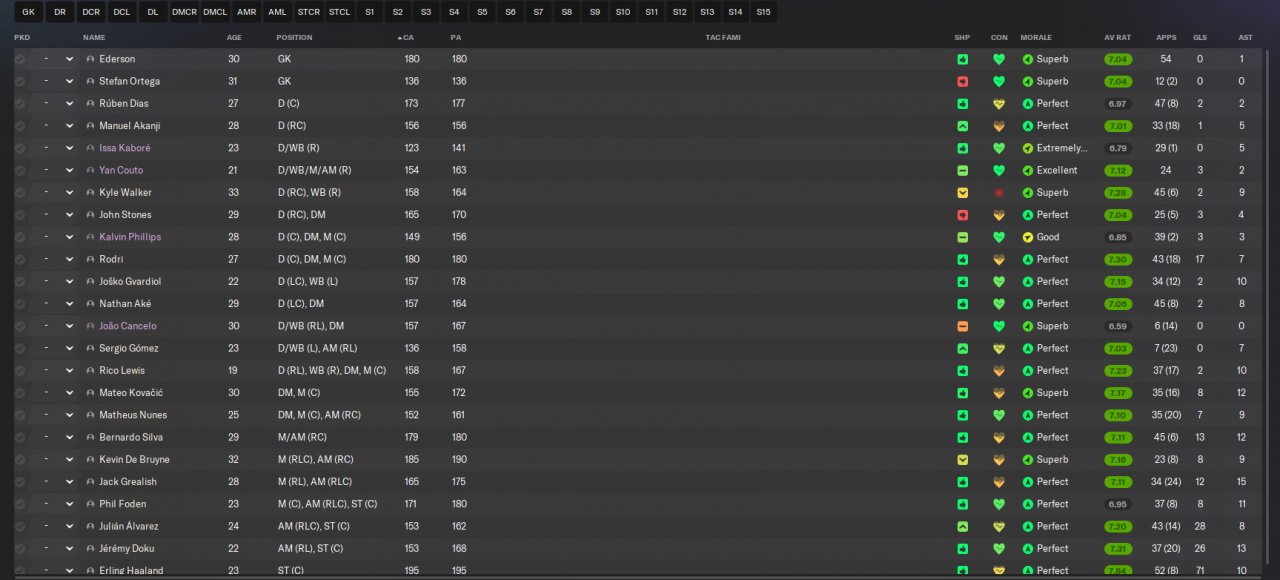Toggle the picked checkmark for Ederson
The image size is (1280, 580).
[20, 59]
